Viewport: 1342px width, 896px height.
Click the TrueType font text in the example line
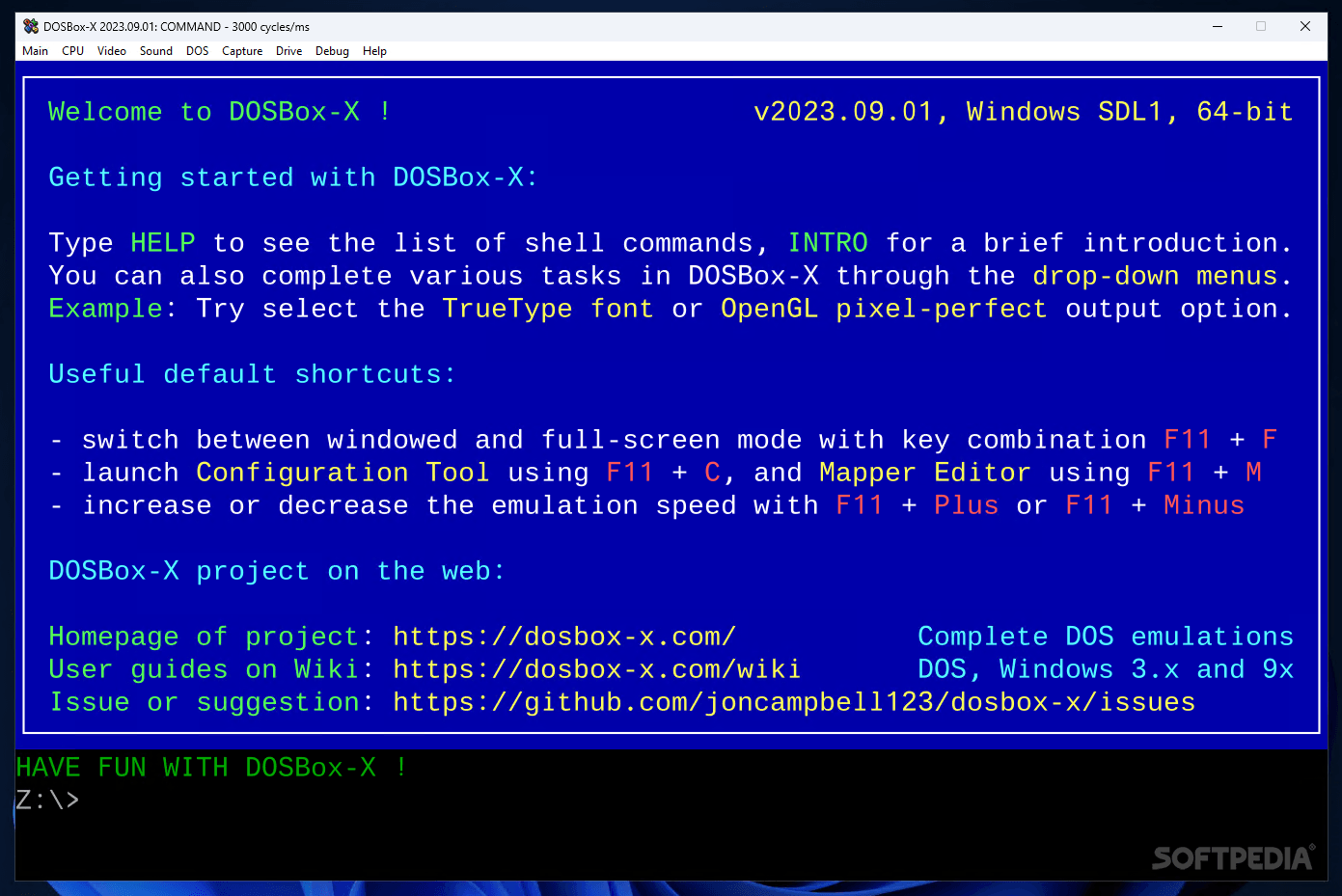pos(547,309)
